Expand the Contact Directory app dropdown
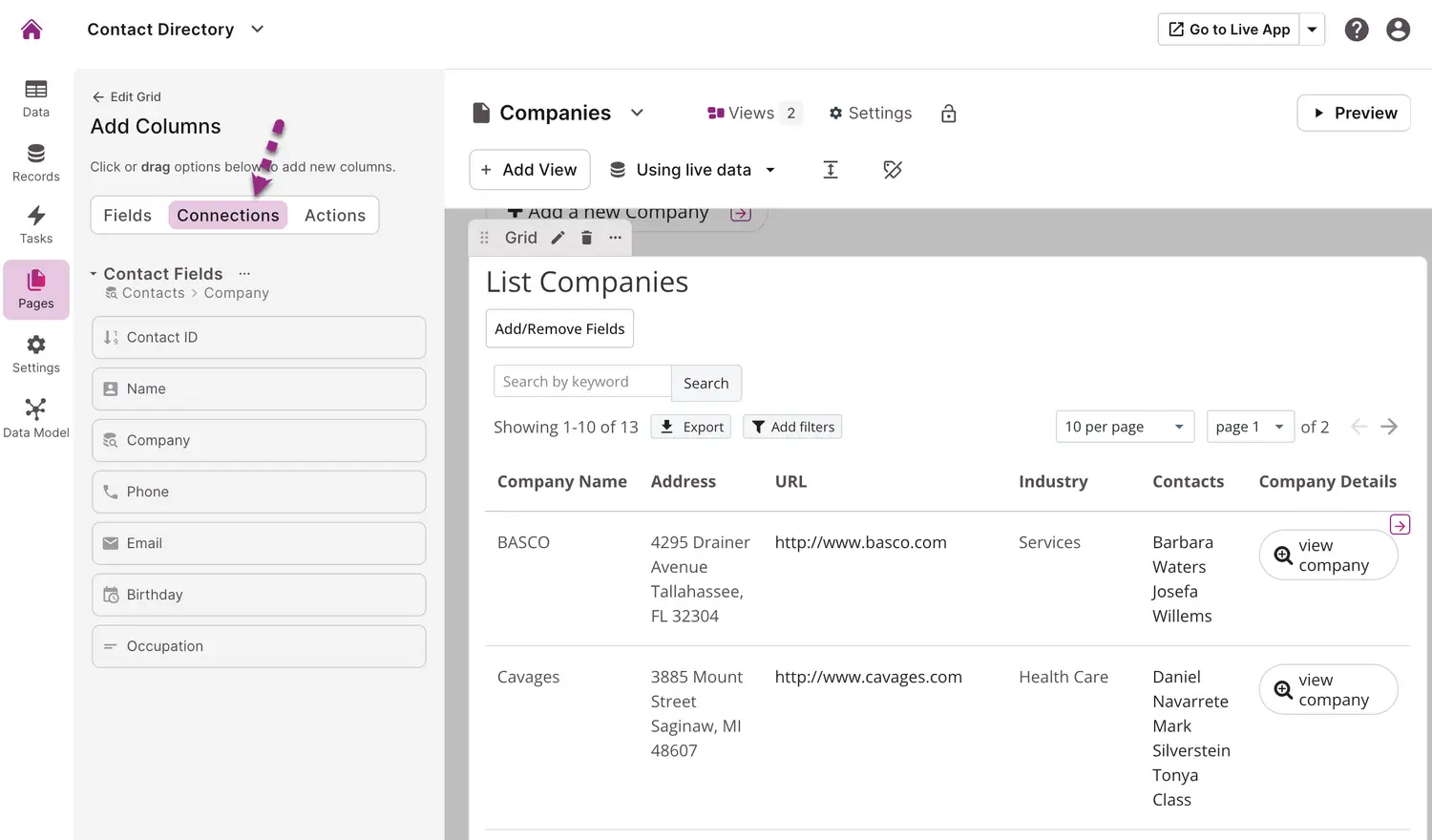The width and height of the screenshot is (1432, 840). point(257,30)
